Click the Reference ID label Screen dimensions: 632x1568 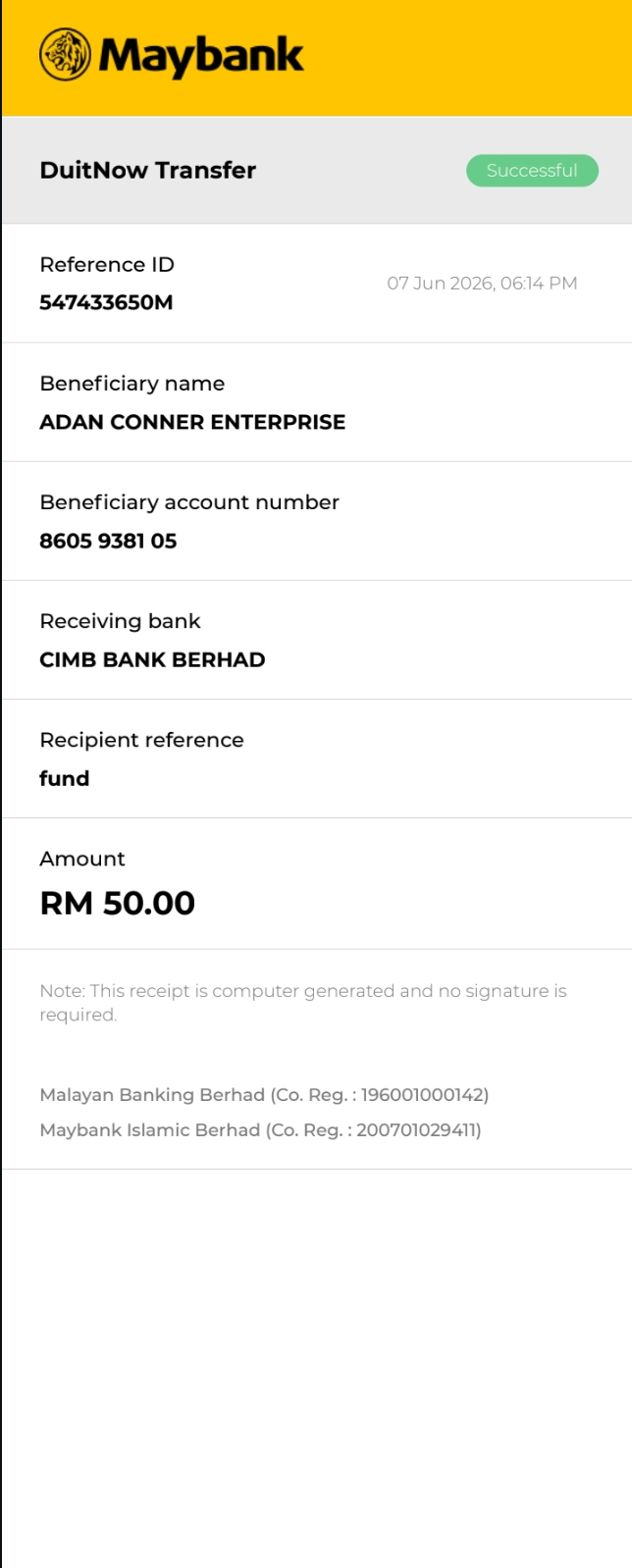tap(107, 264)
